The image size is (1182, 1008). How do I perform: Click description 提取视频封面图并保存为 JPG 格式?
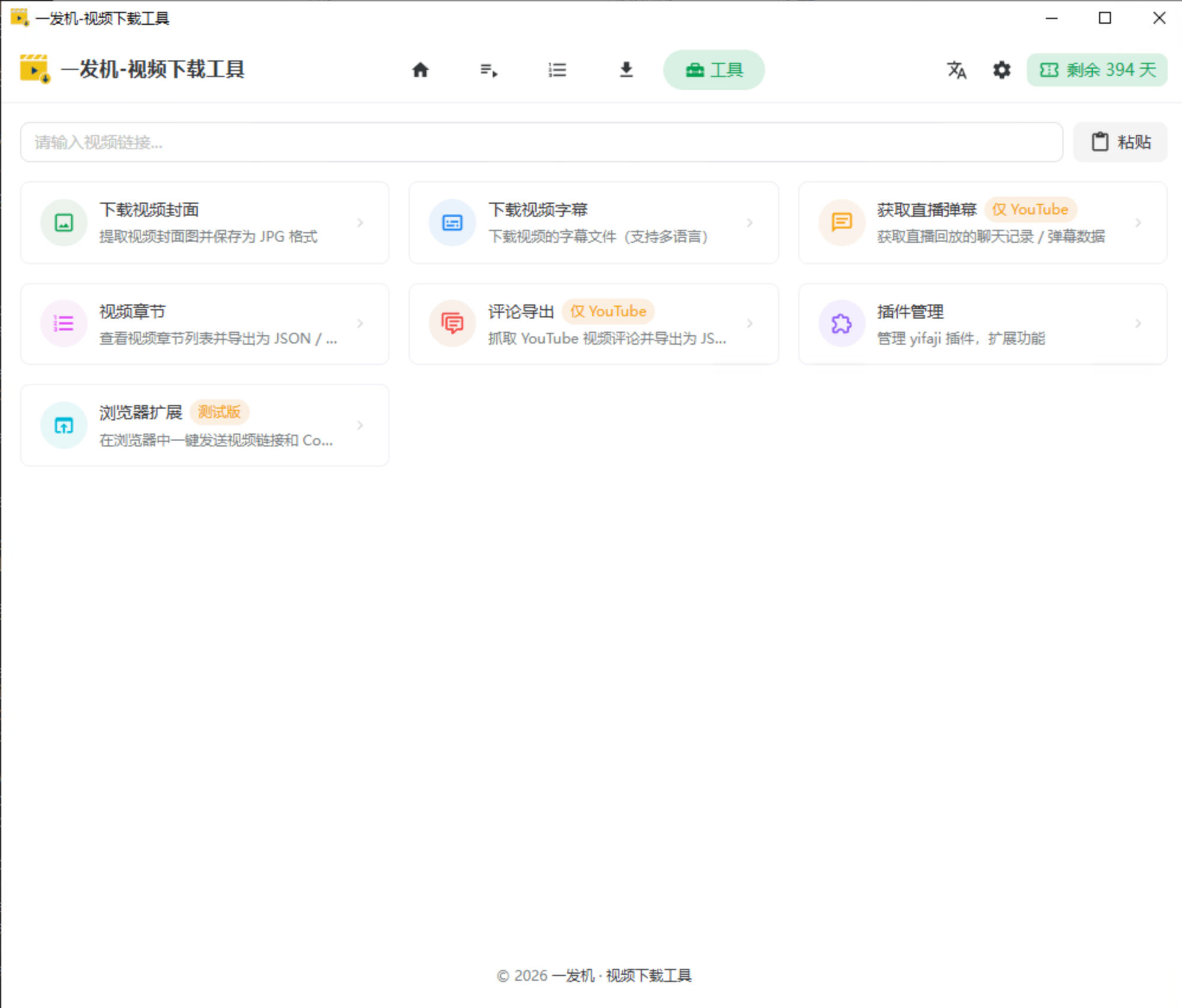[208, 237]
